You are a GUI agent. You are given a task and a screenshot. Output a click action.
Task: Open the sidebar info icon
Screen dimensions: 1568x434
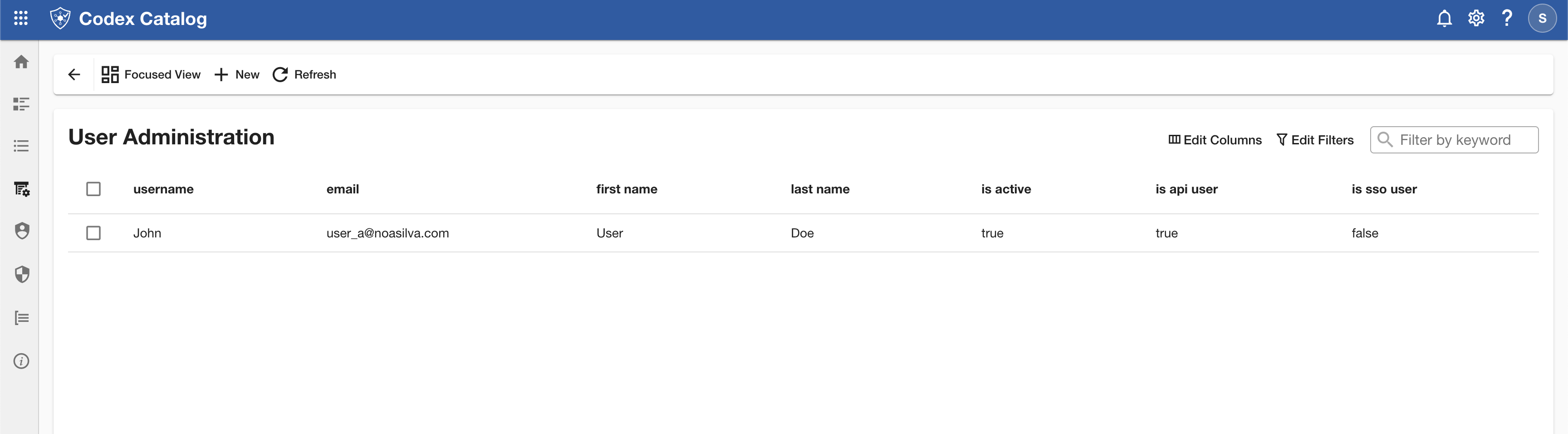click(x=21, y=361)
